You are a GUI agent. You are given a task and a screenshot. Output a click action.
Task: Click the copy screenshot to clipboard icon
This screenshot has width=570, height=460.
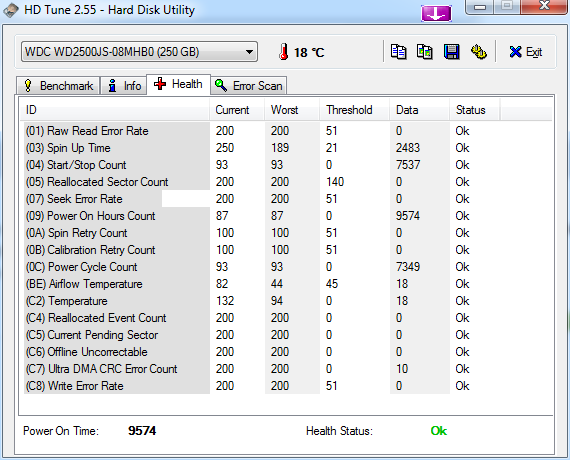425,52
